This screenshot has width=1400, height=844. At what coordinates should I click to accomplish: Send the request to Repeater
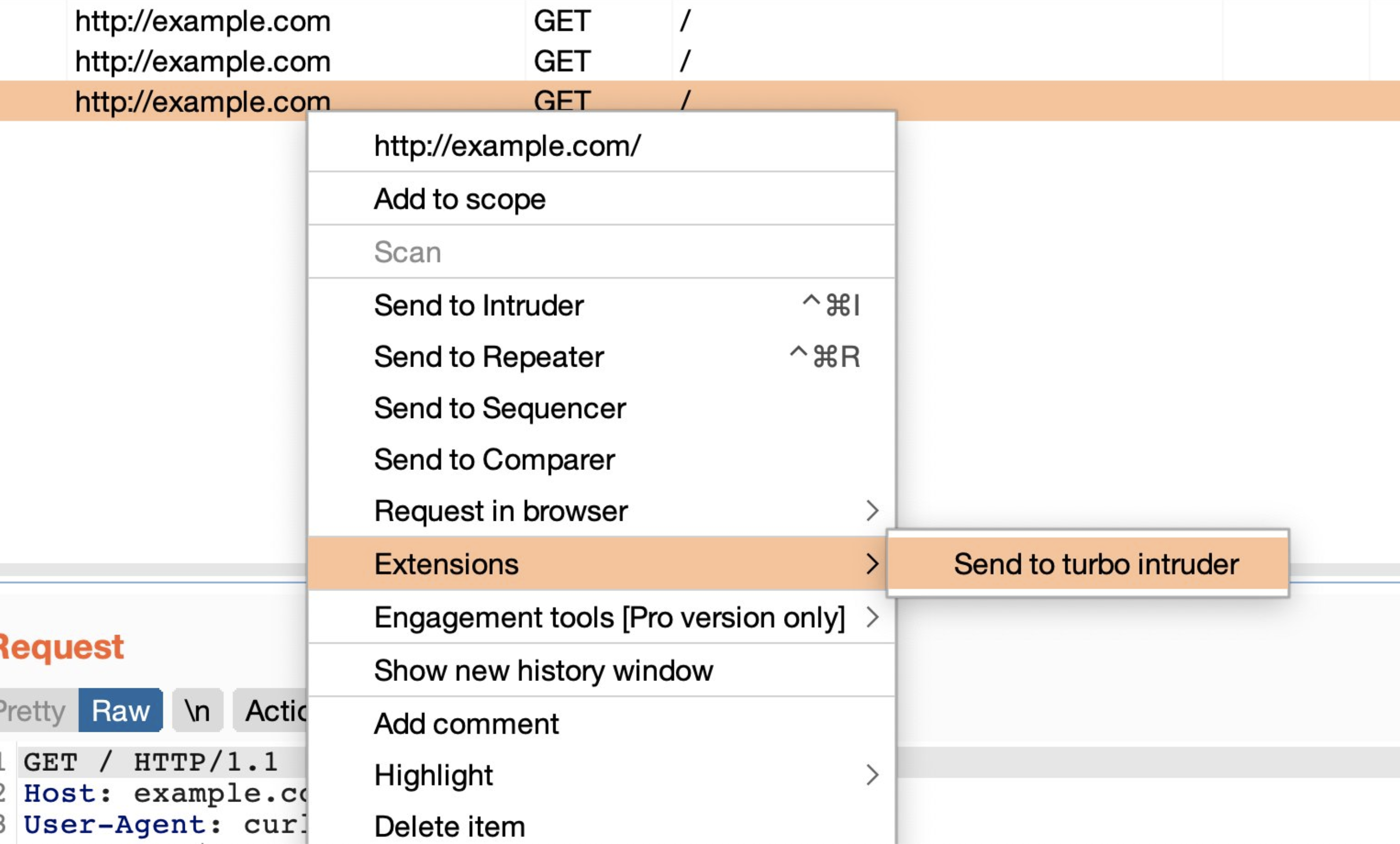(x=488, y=357)
